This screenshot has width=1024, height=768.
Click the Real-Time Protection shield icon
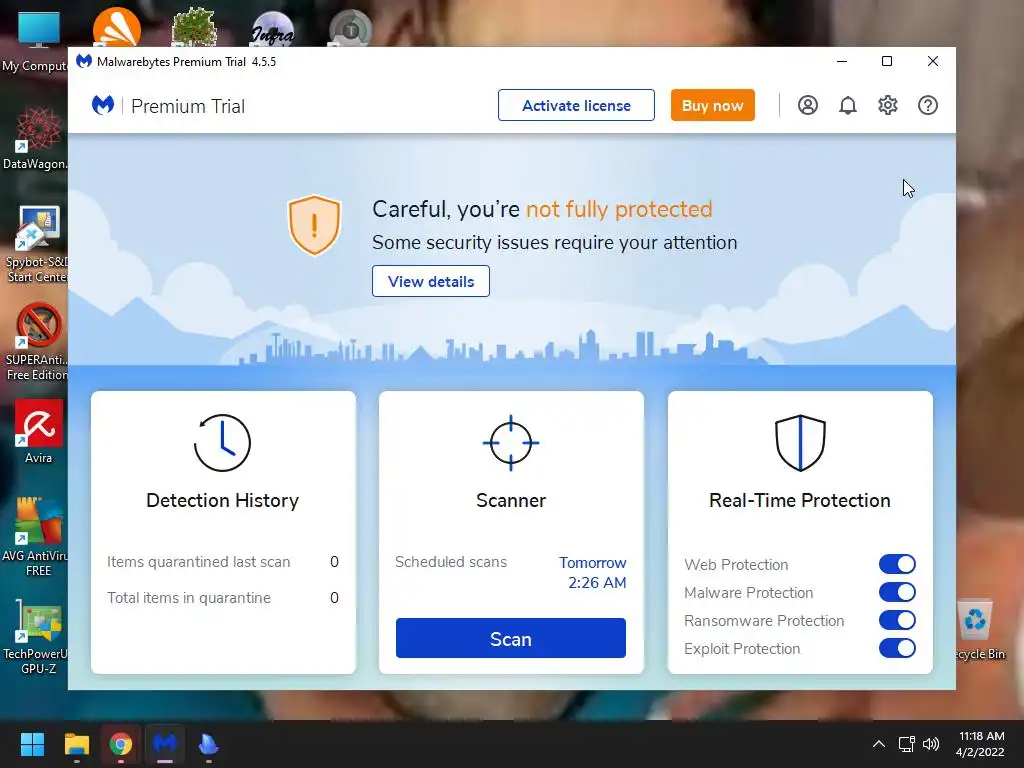pyautogui.click(x=800, y=443)
